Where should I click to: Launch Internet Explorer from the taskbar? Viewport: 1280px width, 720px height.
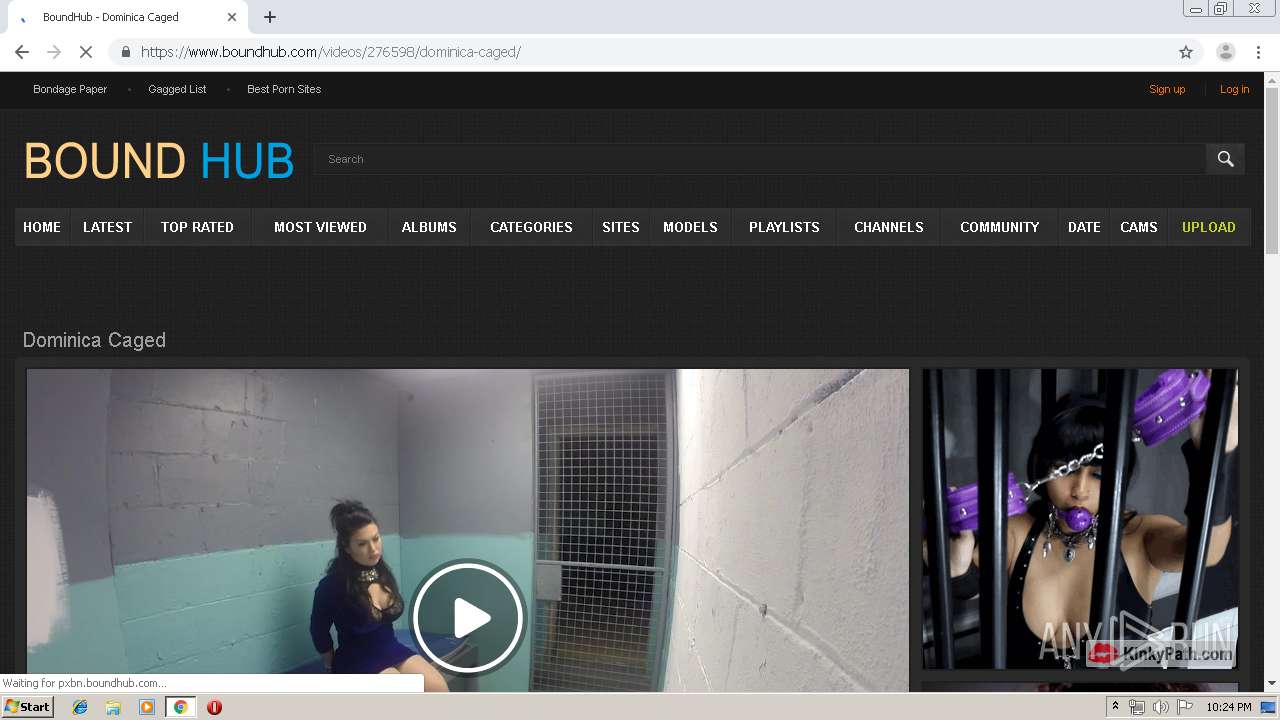coord(80,707)
